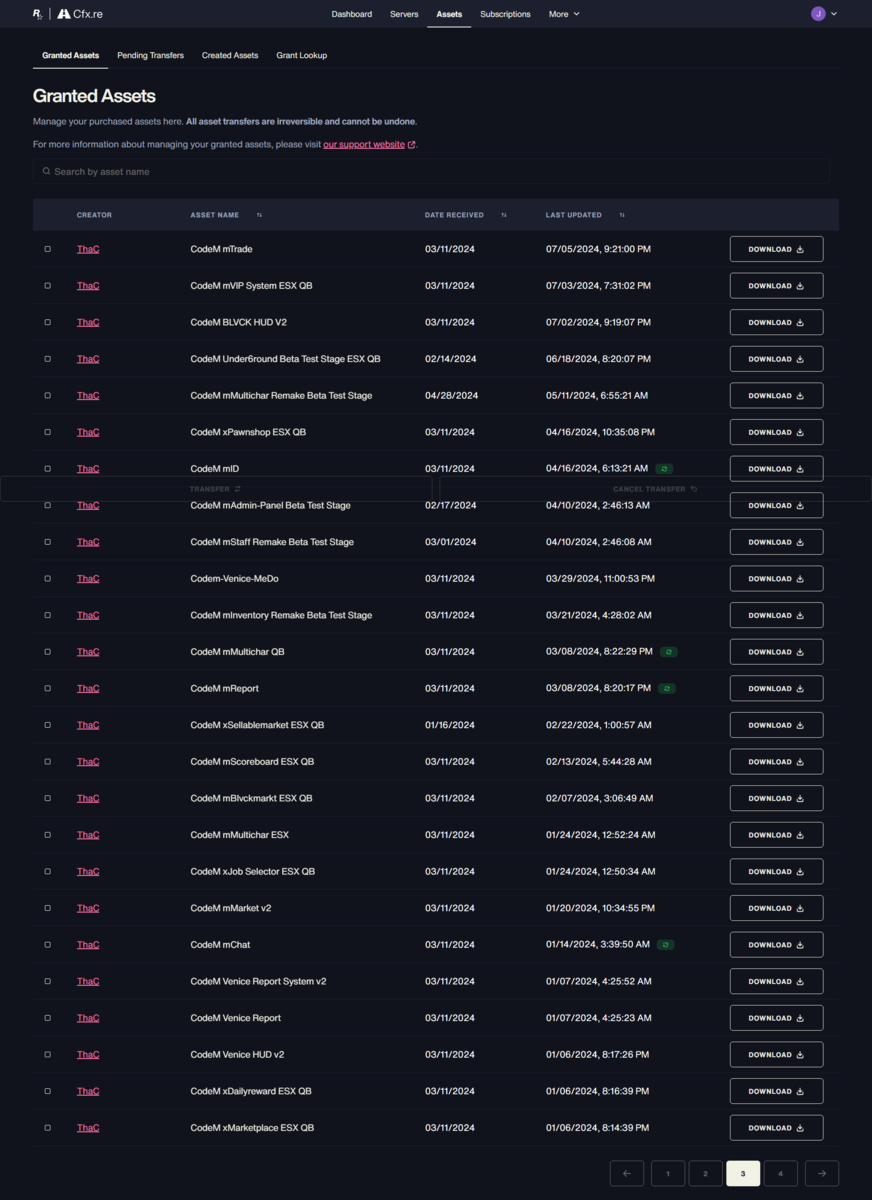Open the Dashboard nav item
This screenshot has height=1200, width=872.
pos(352,14)
